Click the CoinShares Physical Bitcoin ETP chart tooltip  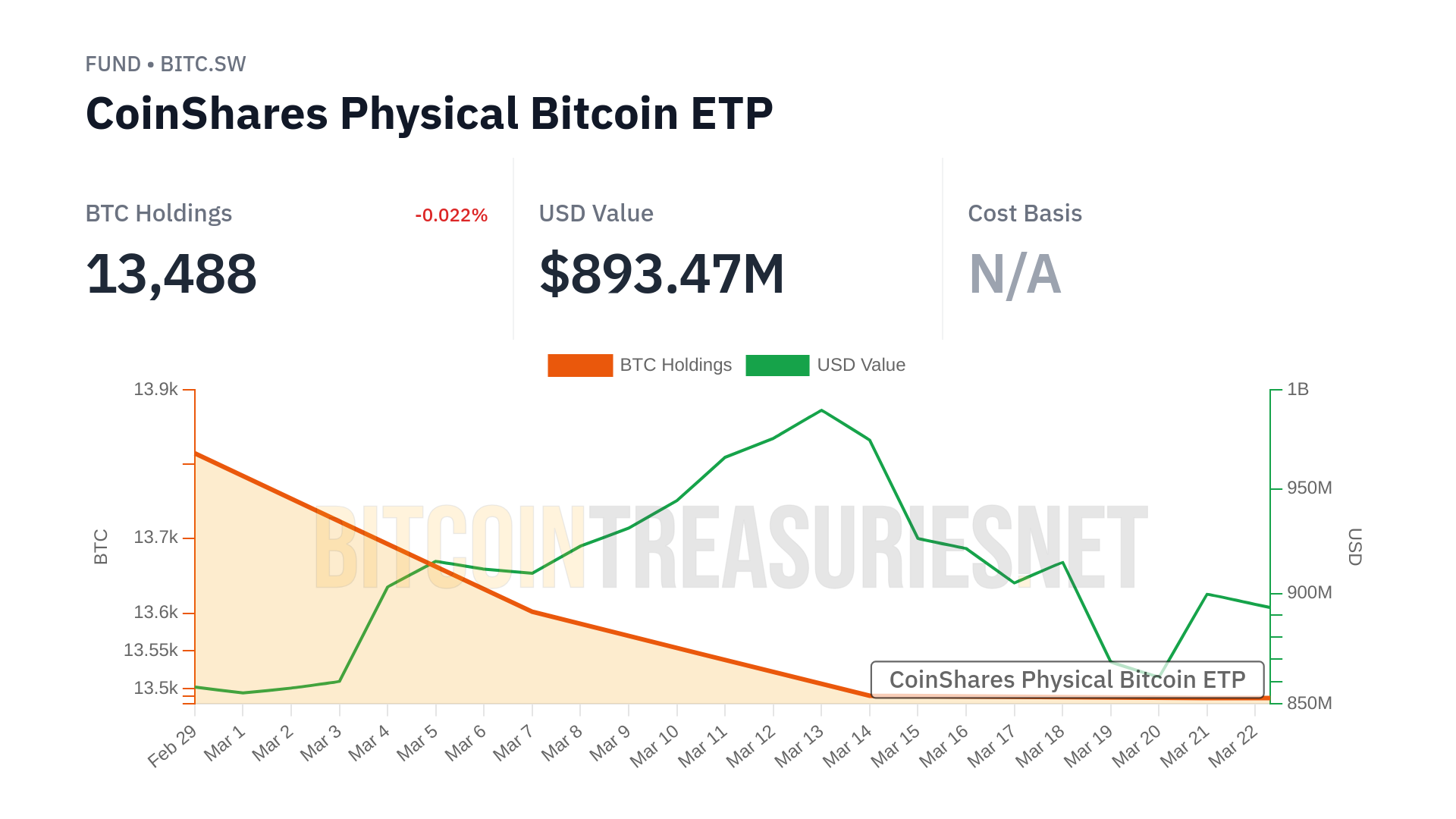point(1067,679)
